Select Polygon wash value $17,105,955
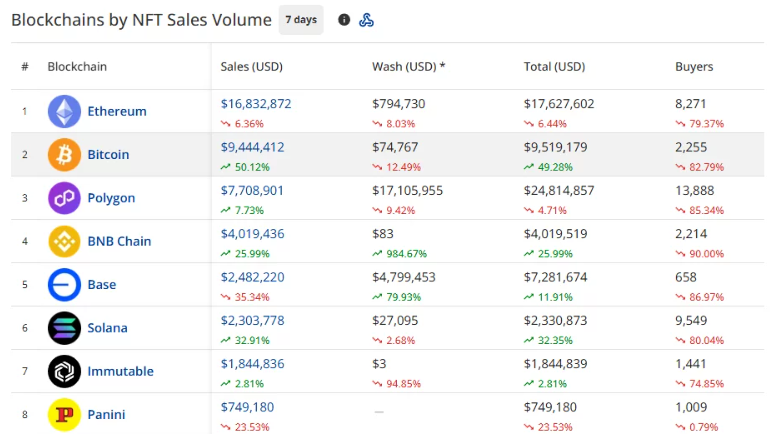The image size is (776, 446). tap(407, 190)
